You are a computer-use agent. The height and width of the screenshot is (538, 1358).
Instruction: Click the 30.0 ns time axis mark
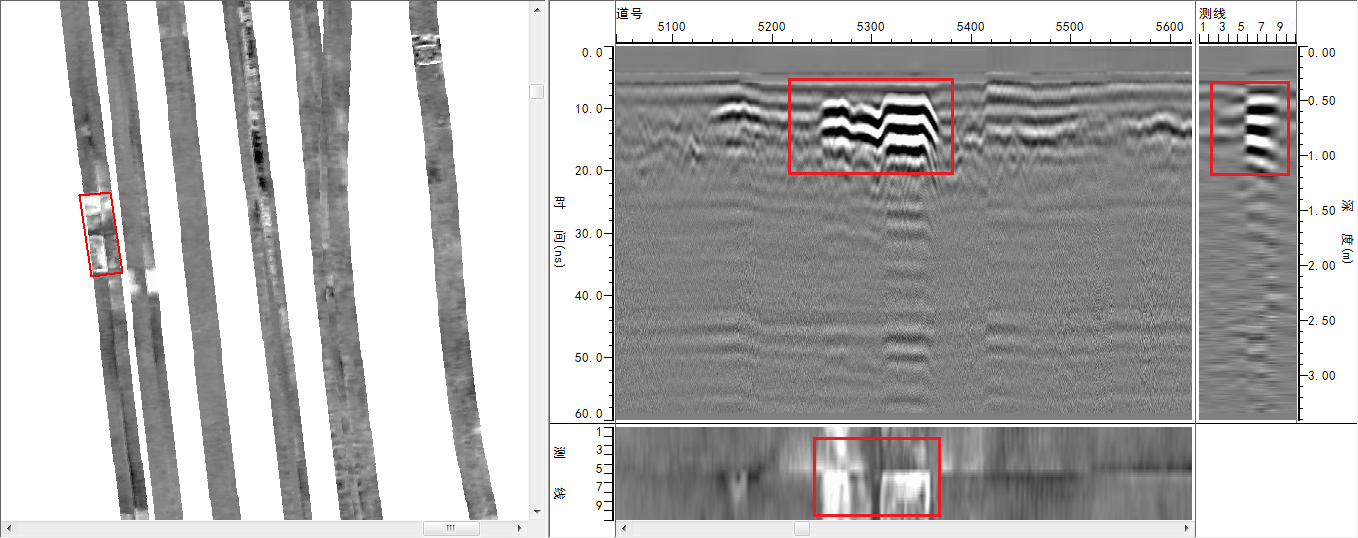point(594,233)
